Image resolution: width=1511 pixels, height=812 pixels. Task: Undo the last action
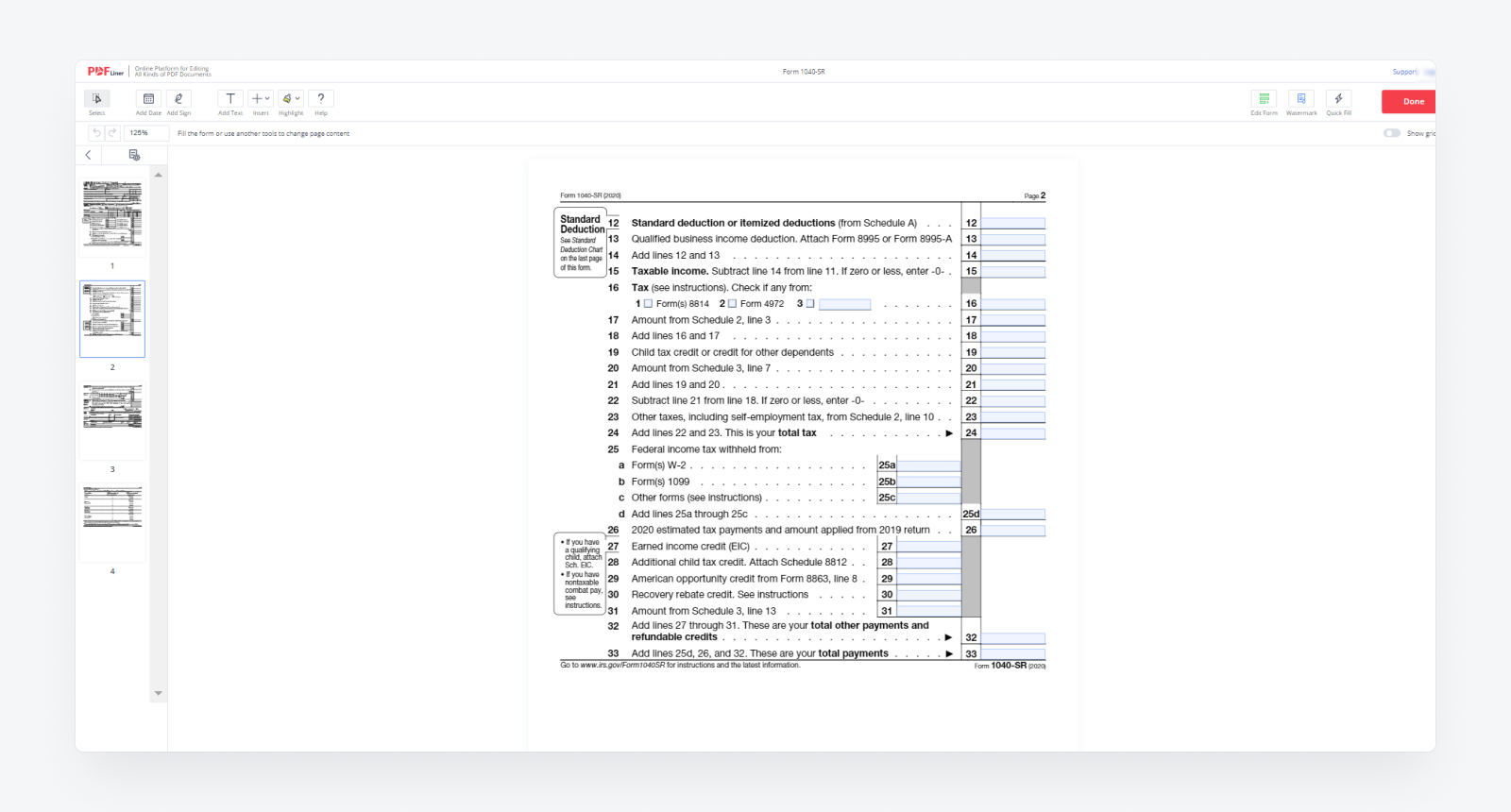pos(96,133)
